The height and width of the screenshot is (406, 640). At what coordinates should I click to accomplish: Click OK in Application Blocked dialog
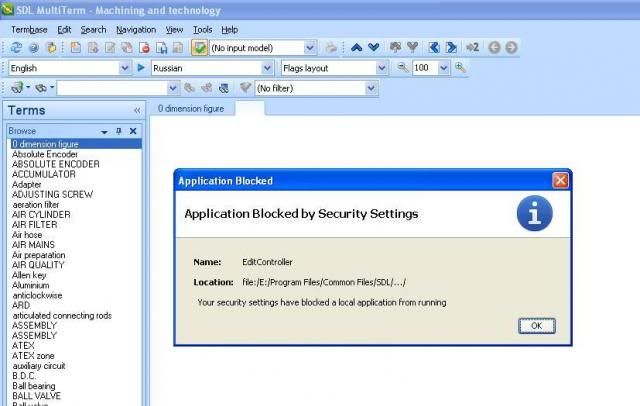click(x=536, y=326)
